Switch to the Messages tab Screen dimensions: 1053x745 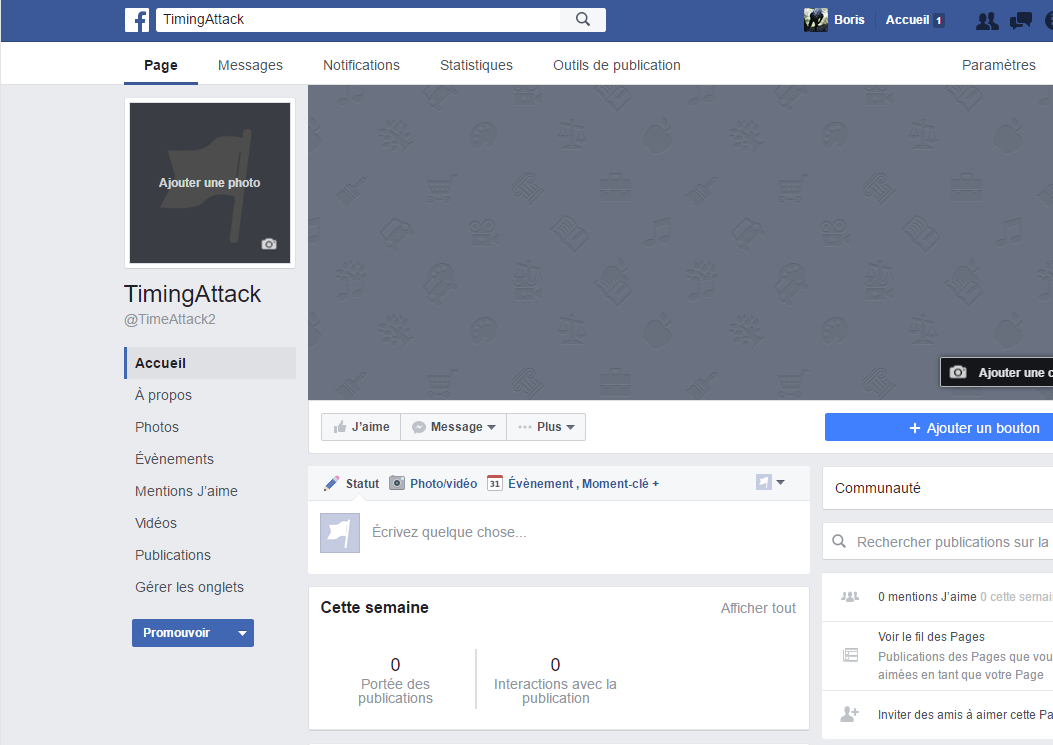pos(250,65)
